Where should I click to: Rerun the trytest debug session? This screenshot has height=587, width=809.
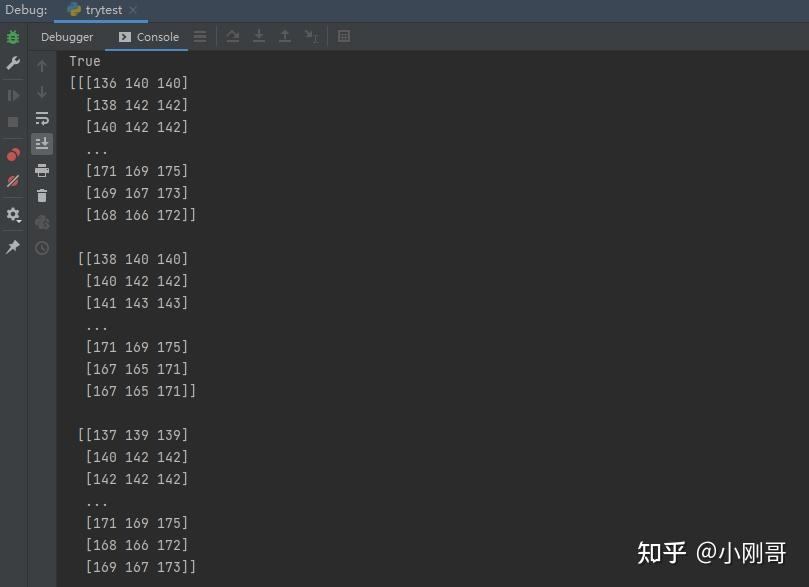pos(12,37)
